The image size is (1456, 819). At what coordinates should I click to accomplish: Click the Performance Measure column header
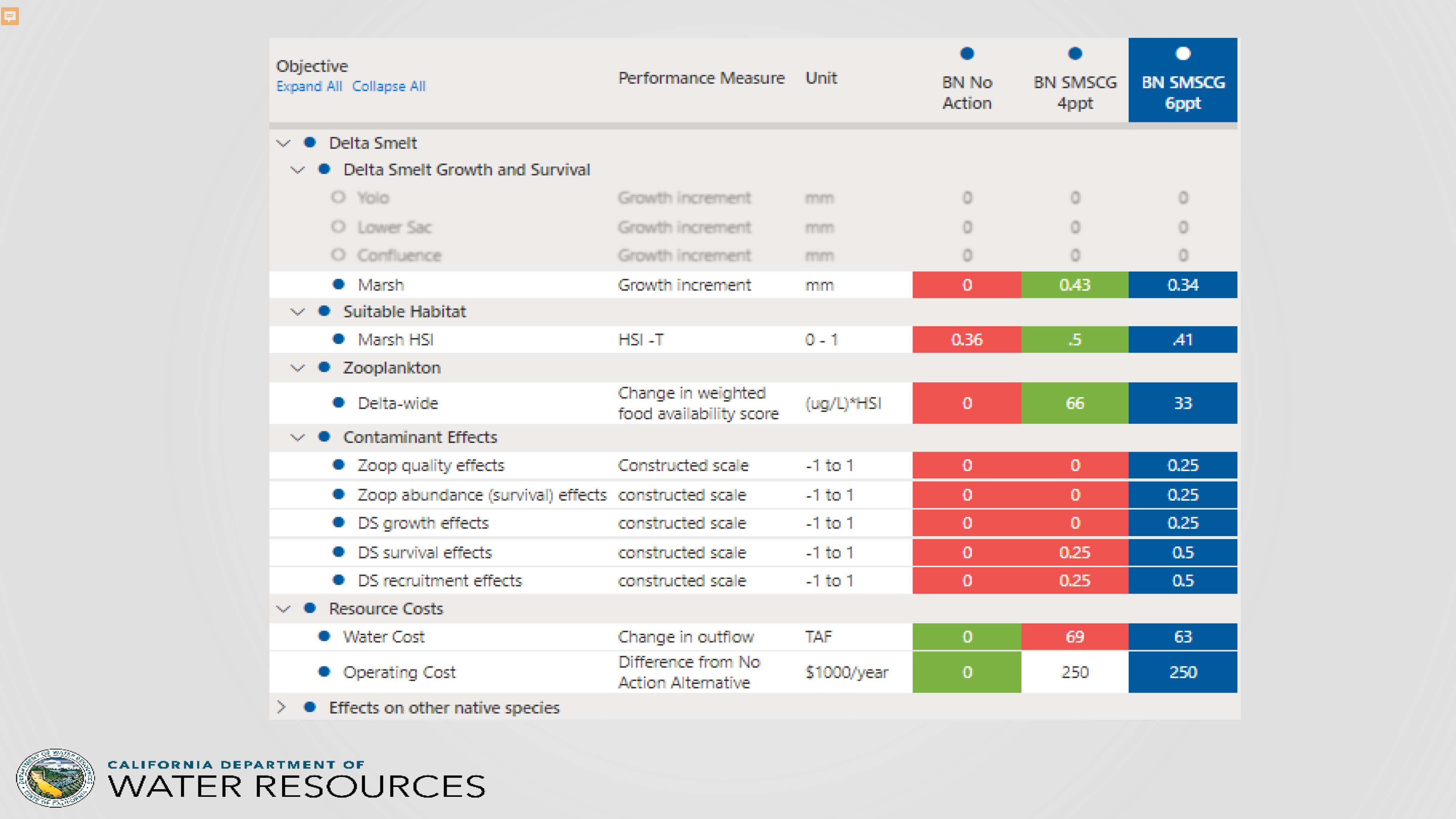[x=701, y=78]
